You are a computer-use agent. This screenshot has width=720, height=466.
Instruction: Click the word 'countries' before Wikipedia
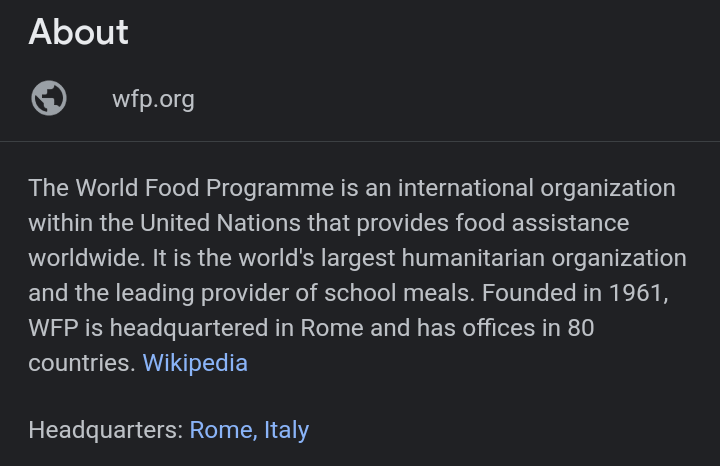point(81,362)
